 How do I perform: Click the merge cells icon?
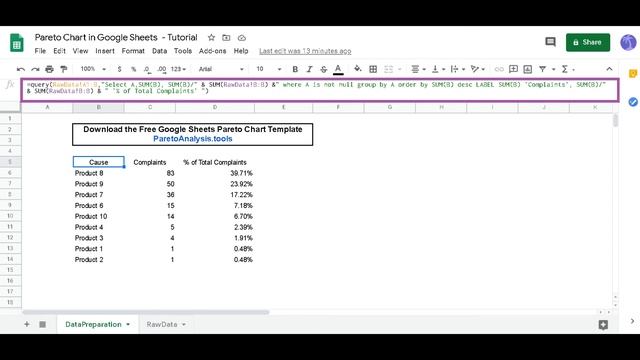pyautogui.click(x=389, y=69)
